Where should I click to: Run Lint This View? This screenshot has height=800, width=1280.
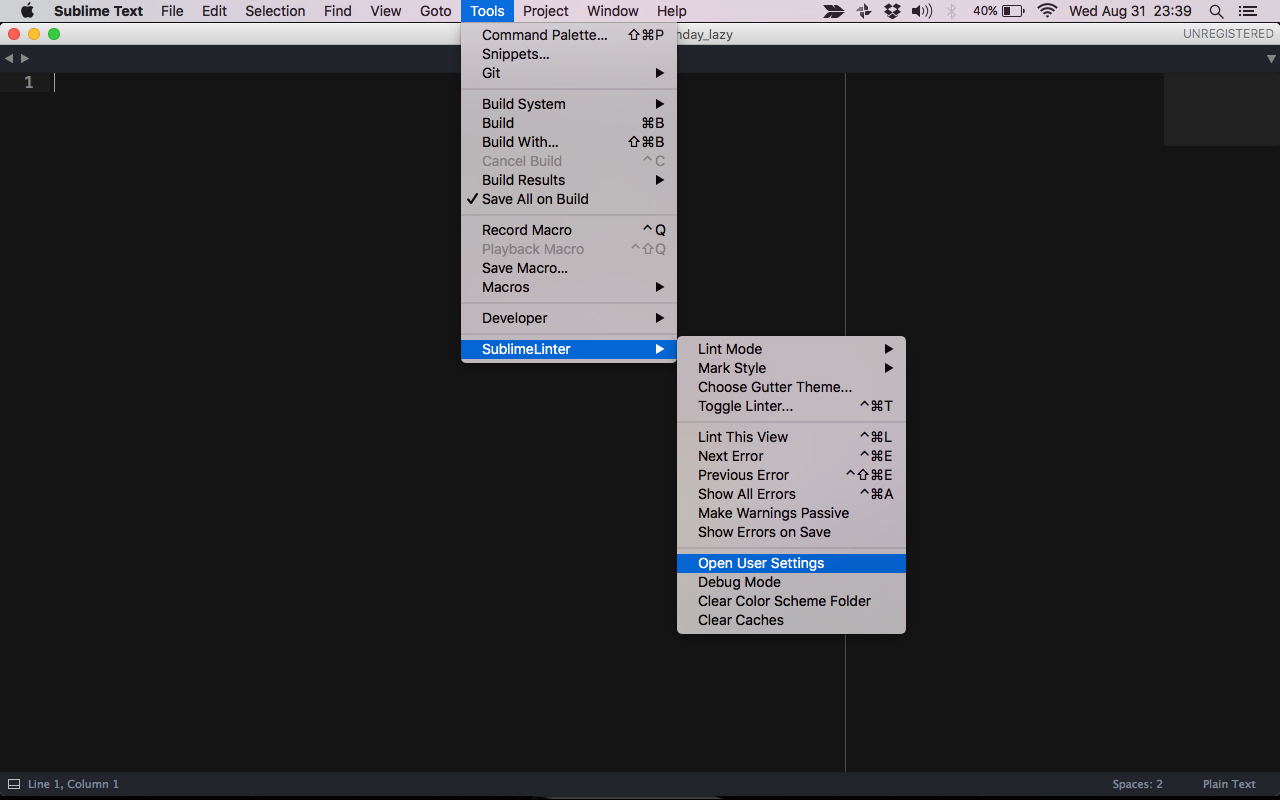[791, 437]
